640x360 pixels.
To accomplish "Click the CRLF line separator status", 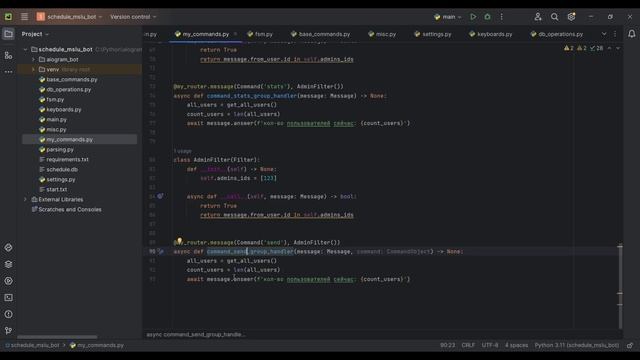I will (x=468, y=345).
